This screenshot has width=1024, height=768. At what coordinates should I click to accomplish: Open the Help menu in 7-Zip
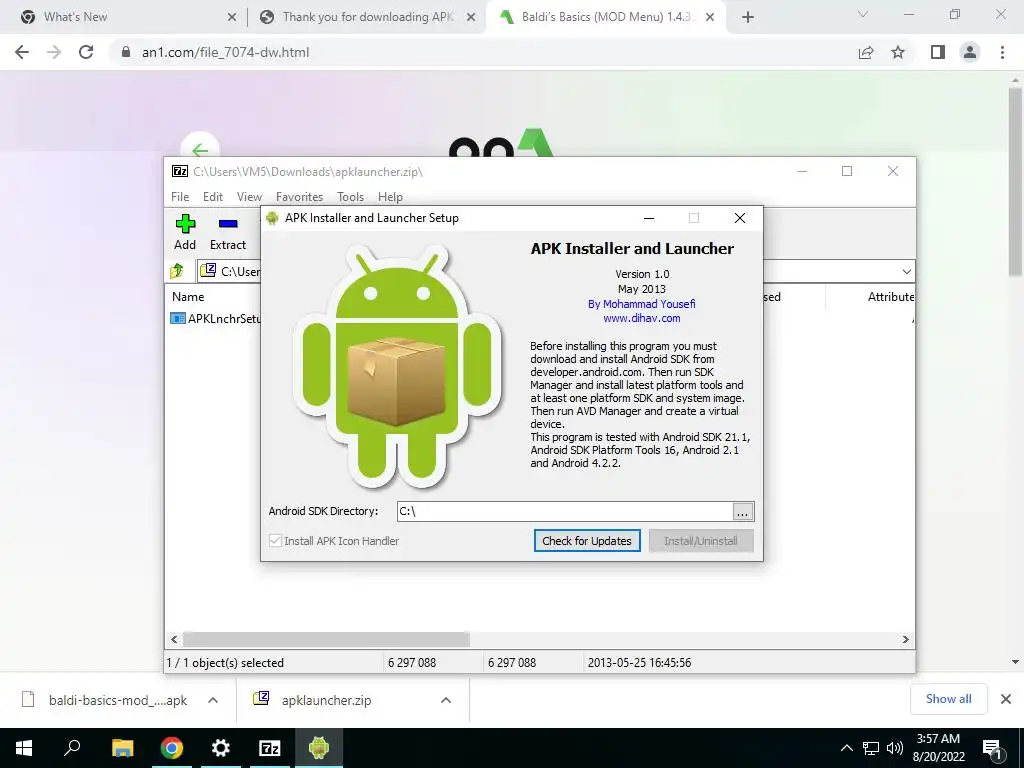point(390,197)
